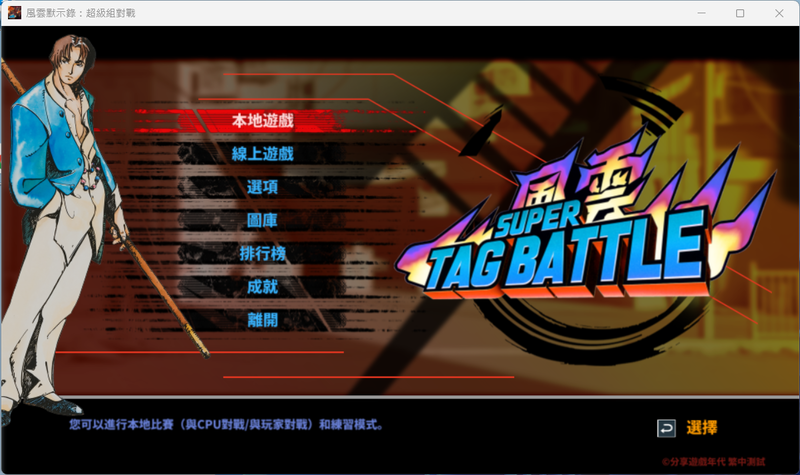Open the 圖庫 gallery
This screenshot has height=475, width=800.
pyautogui.click(x=262, y=220)
